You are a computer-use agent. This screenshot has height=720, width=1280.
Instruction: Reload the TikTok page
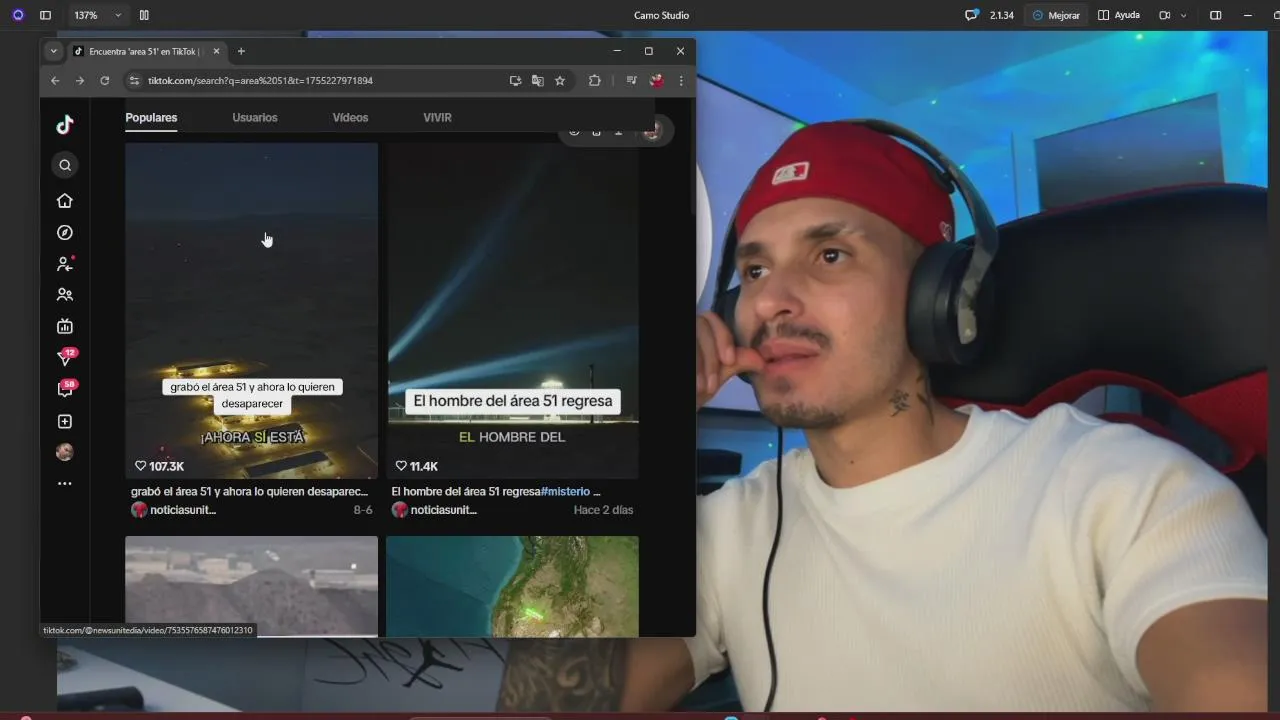(x=104, y=80)
